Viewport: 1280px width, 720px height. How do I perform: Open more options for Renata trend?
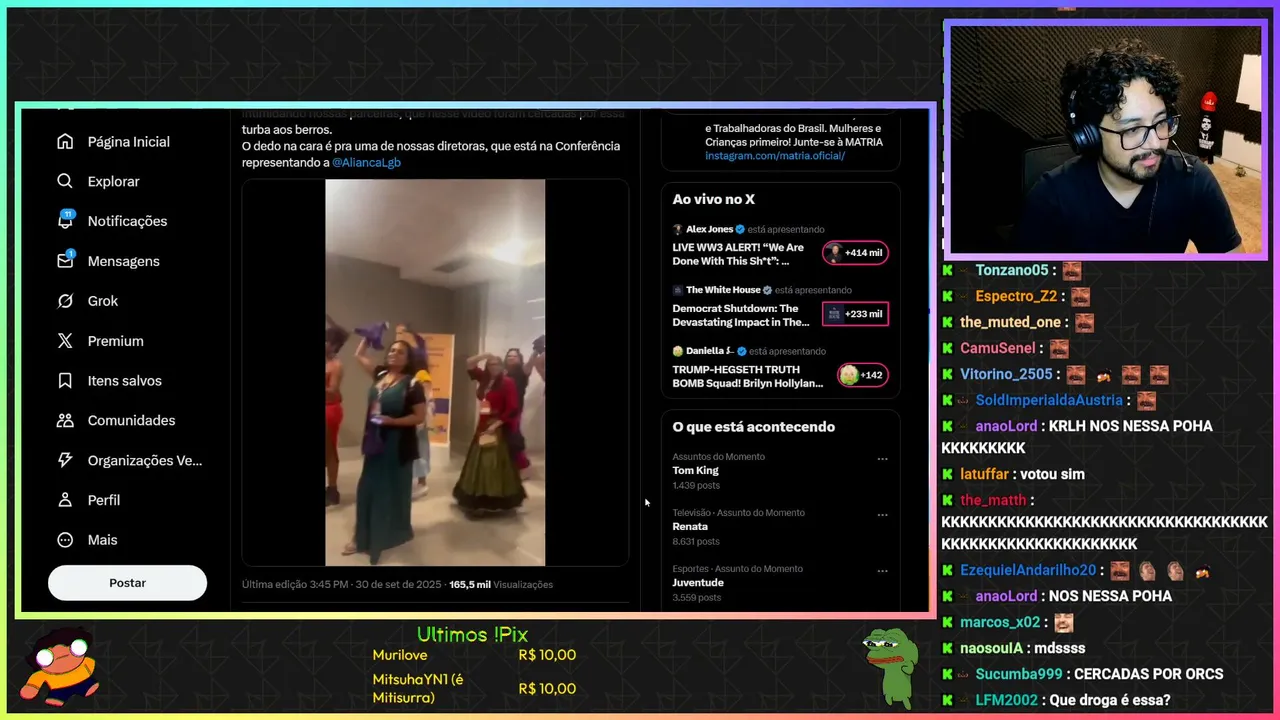point(882,515)
